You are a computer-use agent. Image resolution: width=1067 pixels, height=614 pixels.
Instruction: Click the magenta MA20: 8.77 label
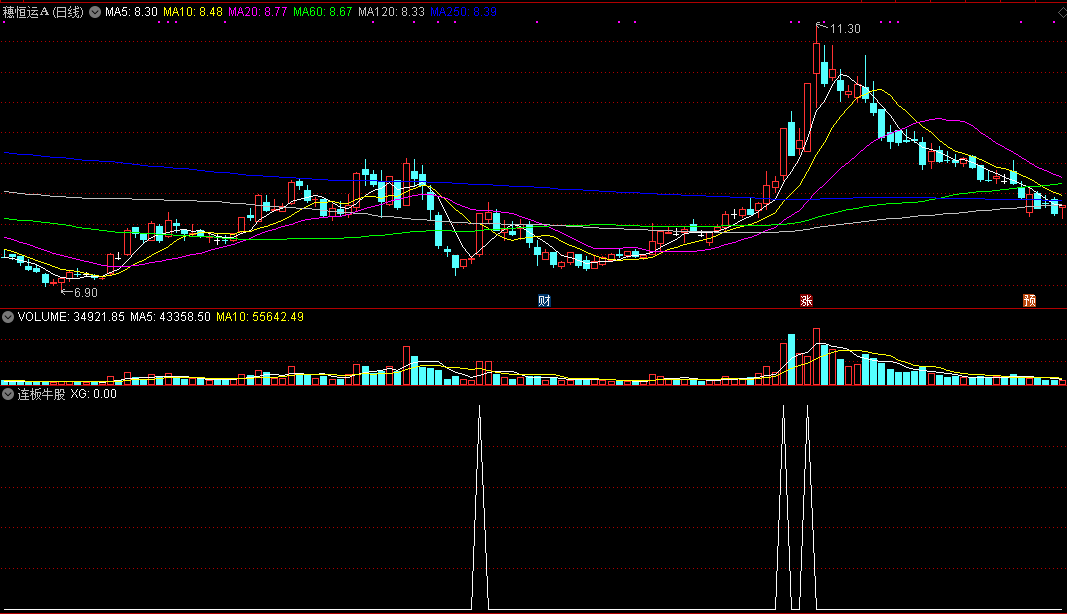pyautogui.click(x=257, y=12)
